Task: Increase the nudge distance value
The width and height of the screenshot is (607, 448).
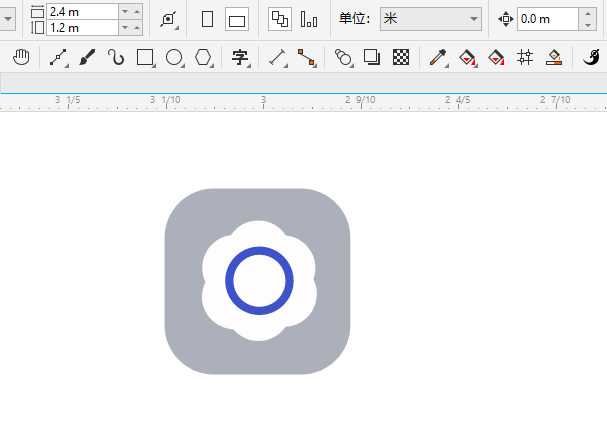Action: coord(588,14)
